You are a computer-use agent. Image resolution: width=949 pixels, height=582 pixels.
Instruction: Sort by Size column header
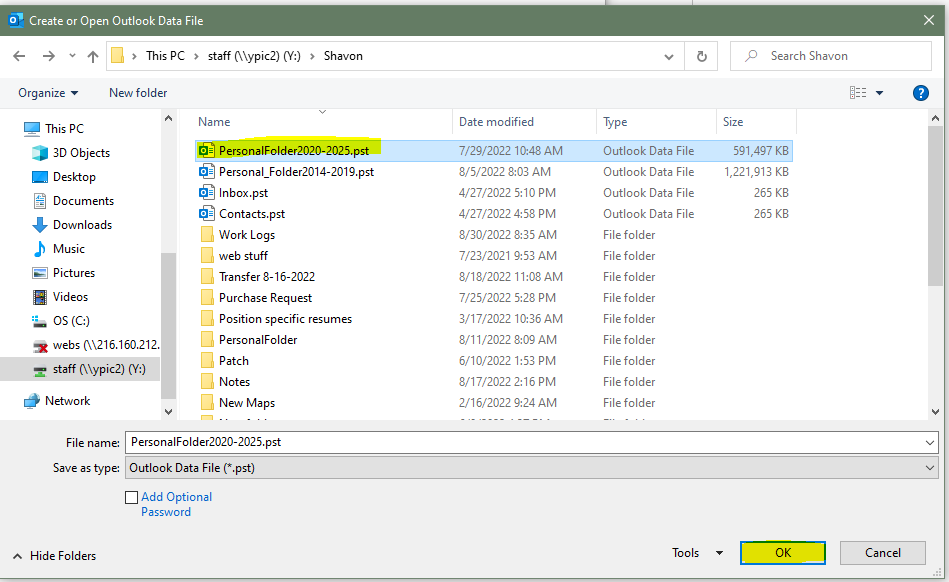tap(732, 122)
